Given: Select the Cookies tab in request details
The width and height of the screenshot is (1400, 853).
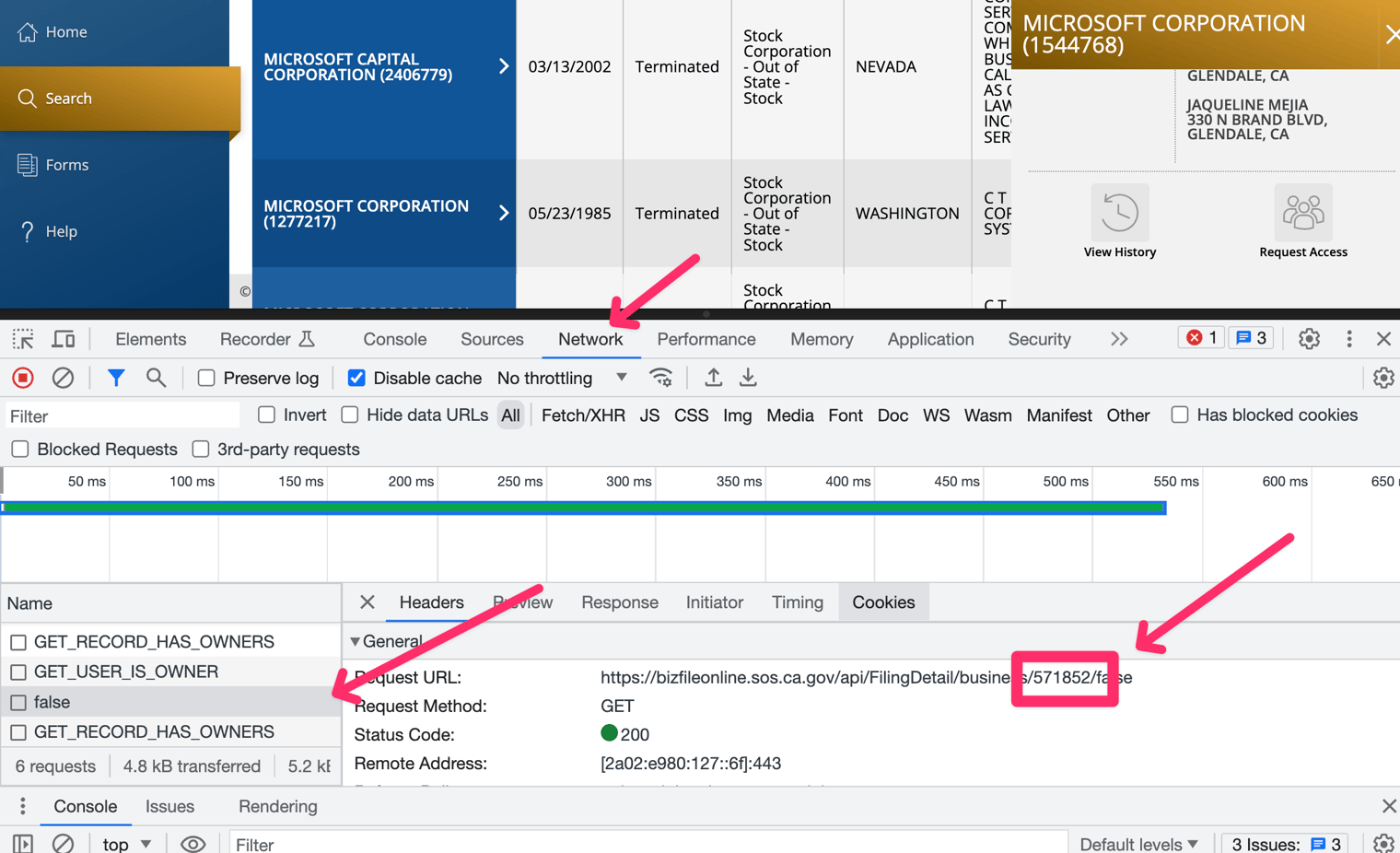Looking at the screenshot, I should pos(883,602).
